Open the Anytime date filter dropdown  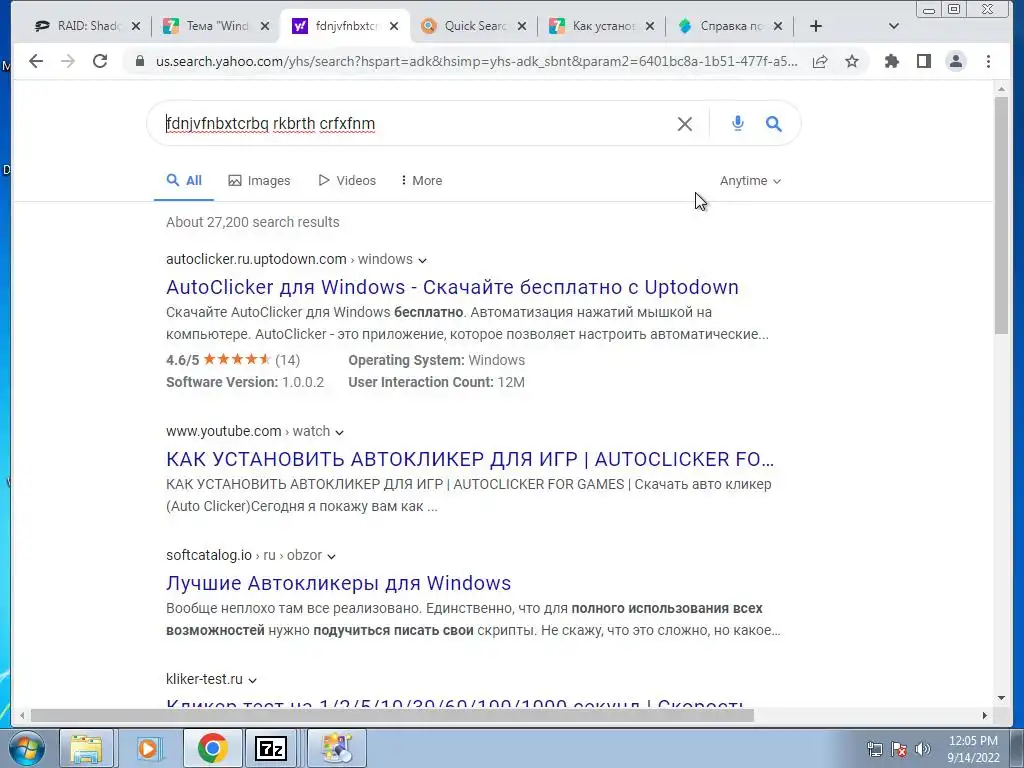coord(750,181)
